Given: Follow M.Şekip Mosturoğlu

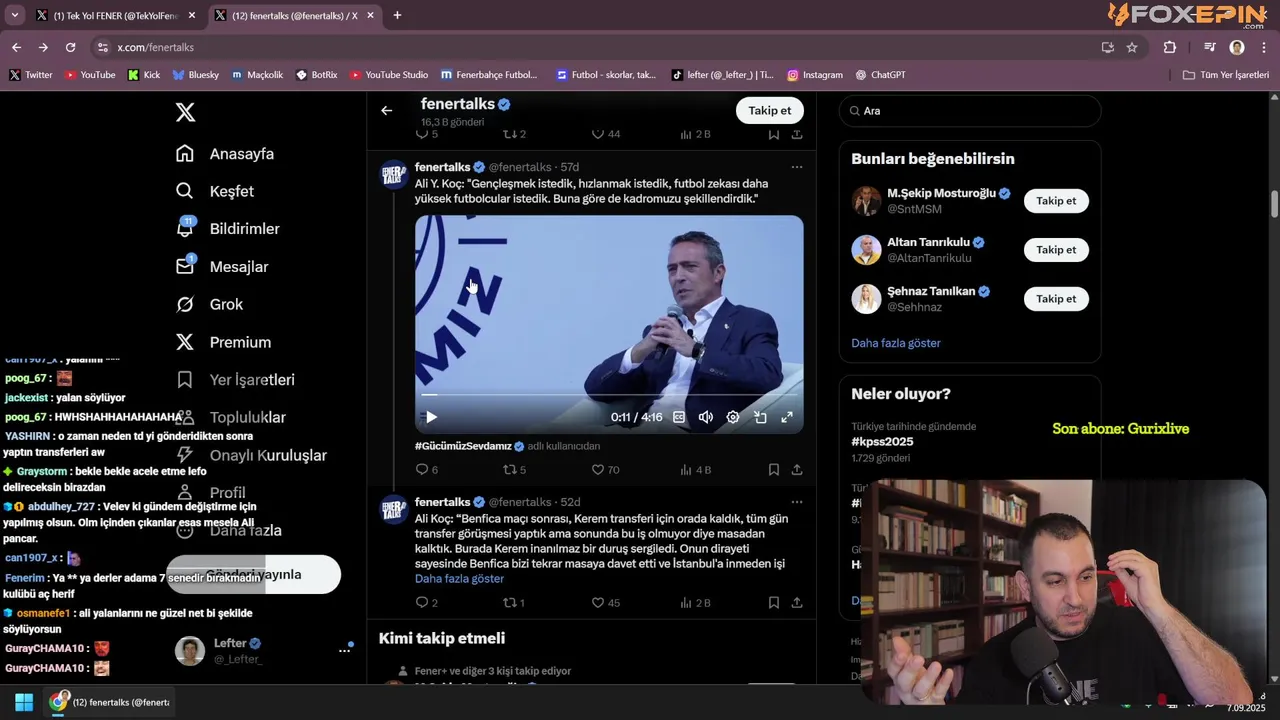Looking at the screenshot, I should pyautogui.click(x=1056, y=201).
